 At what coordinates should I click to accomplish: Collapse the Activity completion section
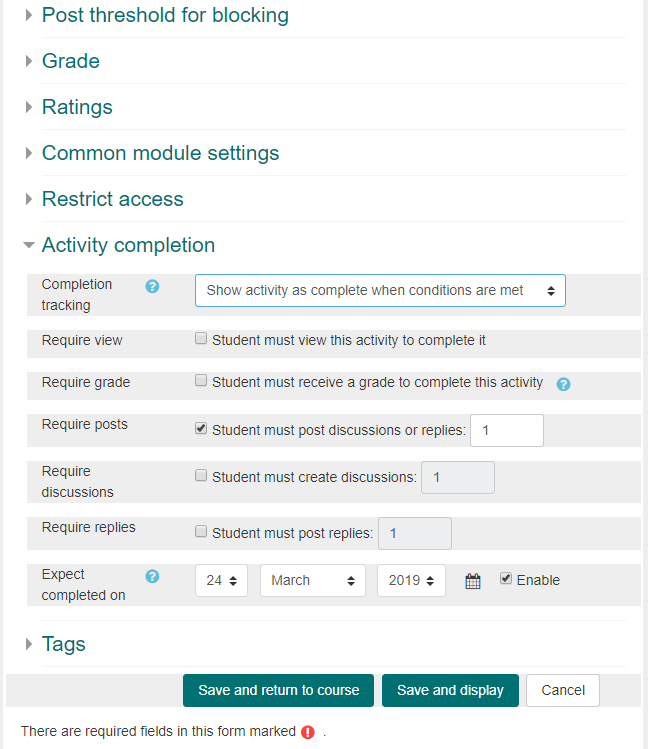click(128, 245)
